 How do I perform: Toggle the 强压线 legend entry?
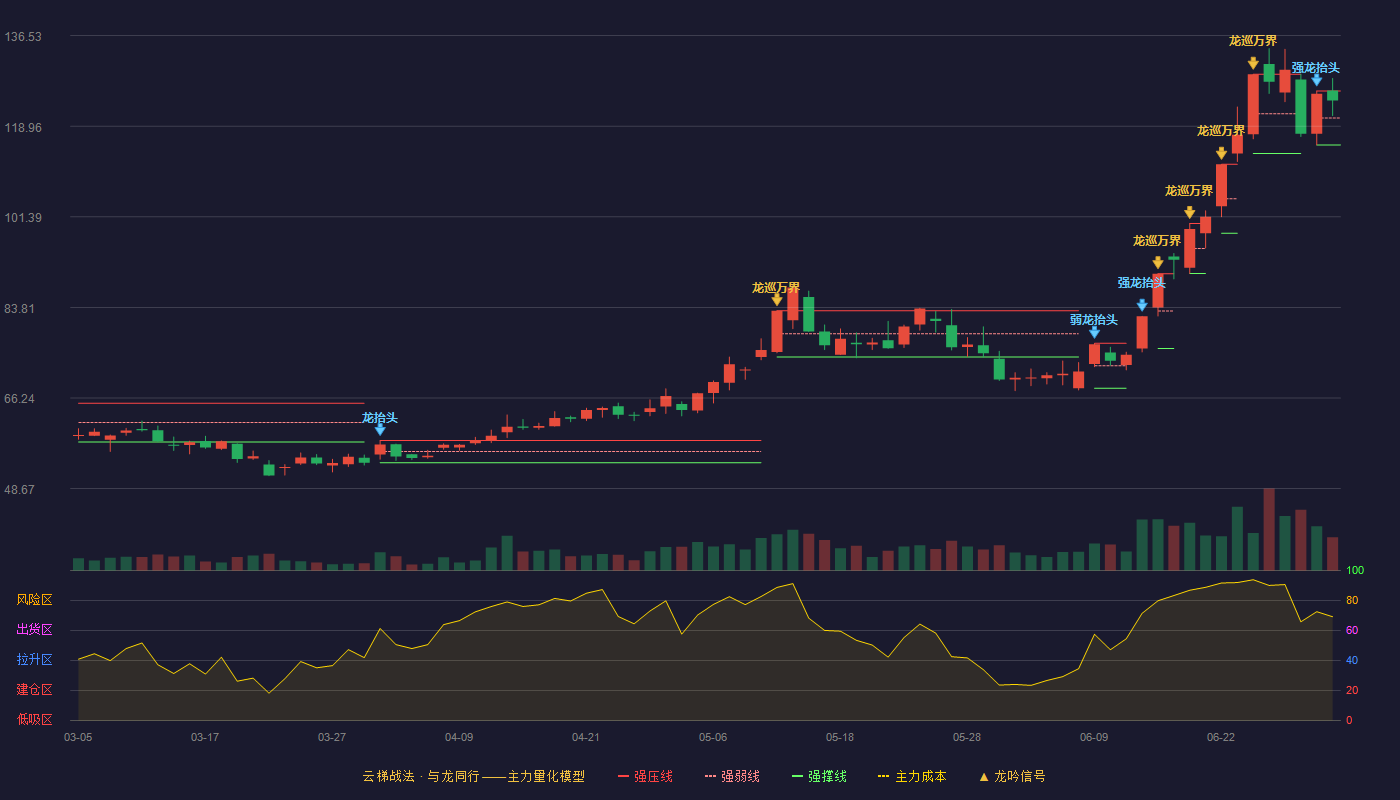645,776
